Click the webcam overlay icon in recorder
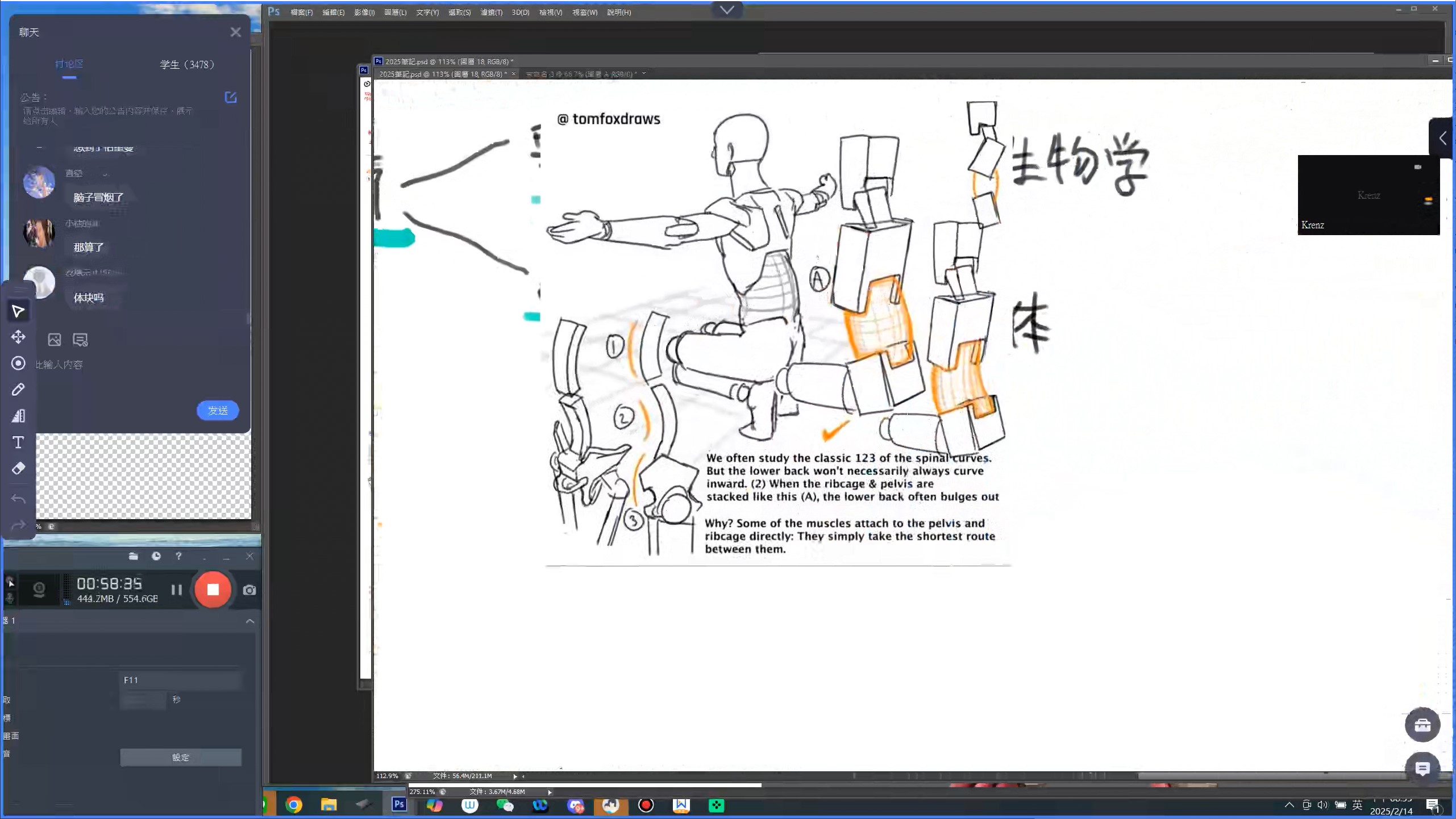This screenshot has width=1456, height=819. (x=39, y=590)
